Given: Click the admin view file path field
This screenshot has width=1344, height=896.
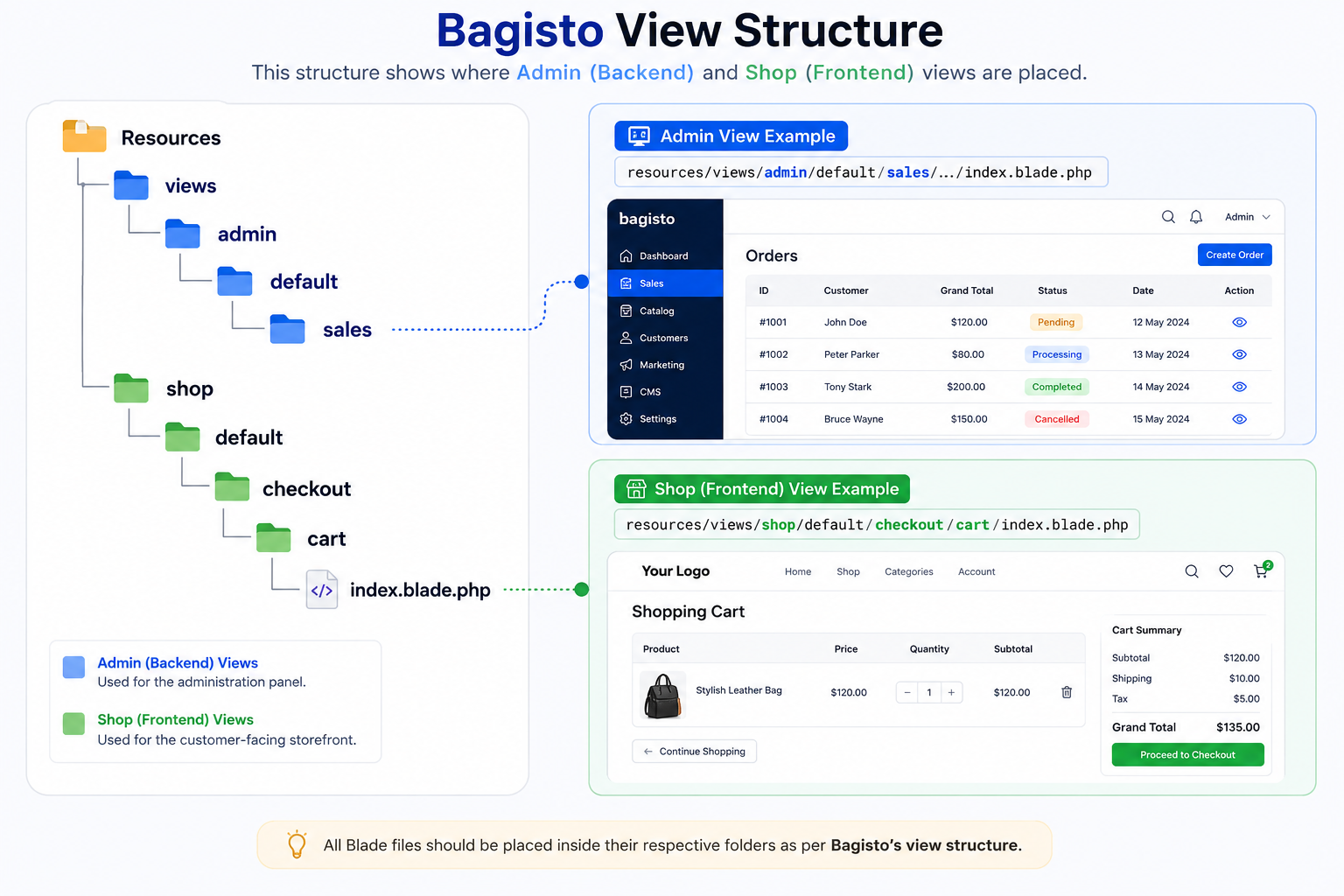Looking at the screenshot, I should [x=861, y=172].
